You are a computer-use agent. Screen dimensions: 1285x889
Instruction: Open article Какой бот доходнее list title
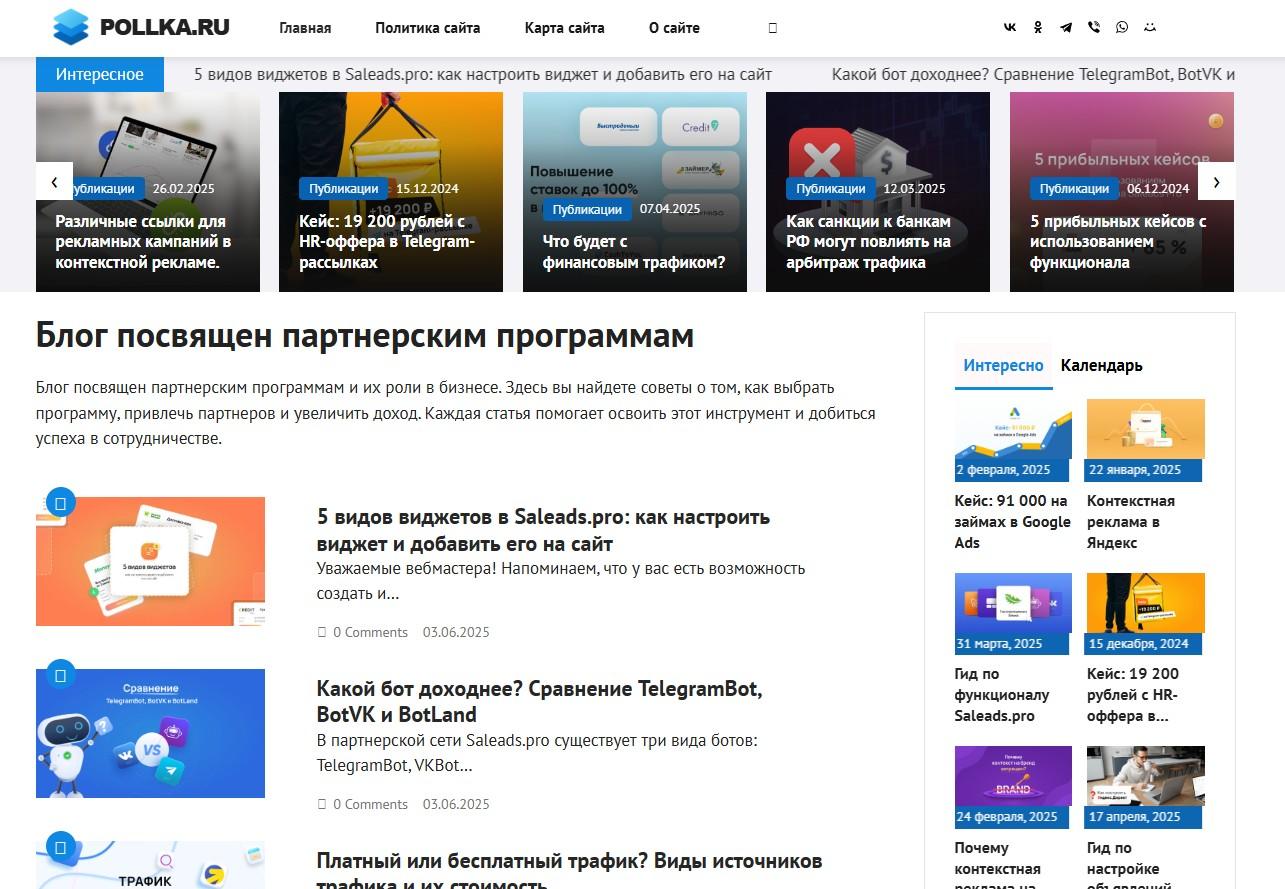[x=539, y=702]
